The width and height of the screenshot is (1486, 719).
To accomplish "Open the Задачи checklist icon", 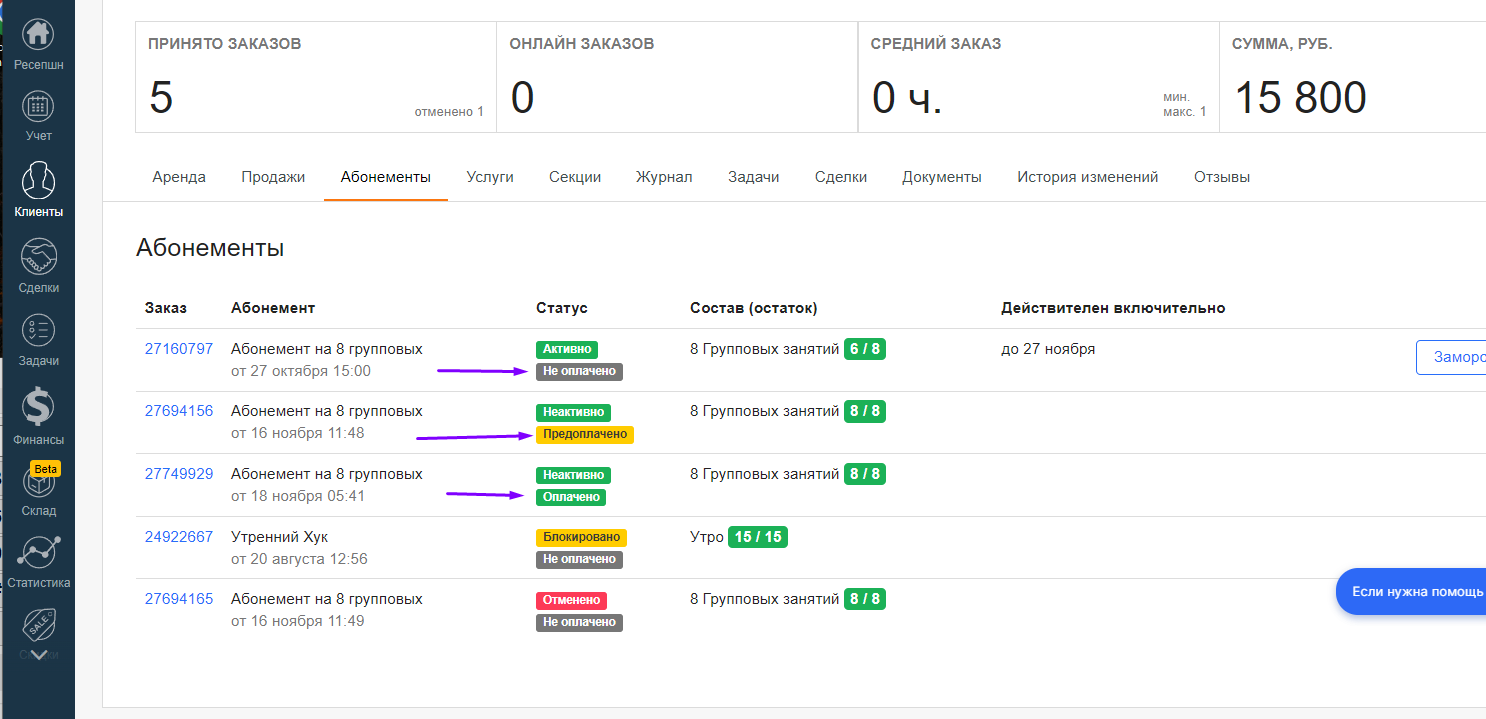I will pyautogui.click(x=38, y=332).
